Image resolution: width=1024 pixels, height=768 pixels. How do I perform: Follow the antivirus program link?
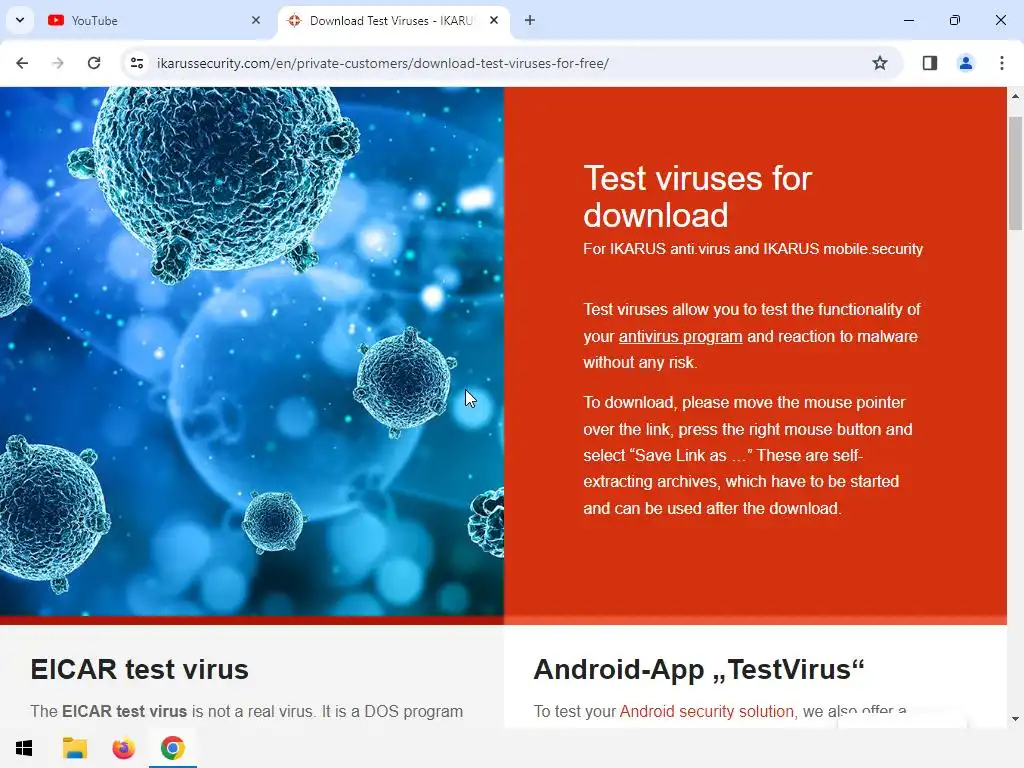(680, 336)
